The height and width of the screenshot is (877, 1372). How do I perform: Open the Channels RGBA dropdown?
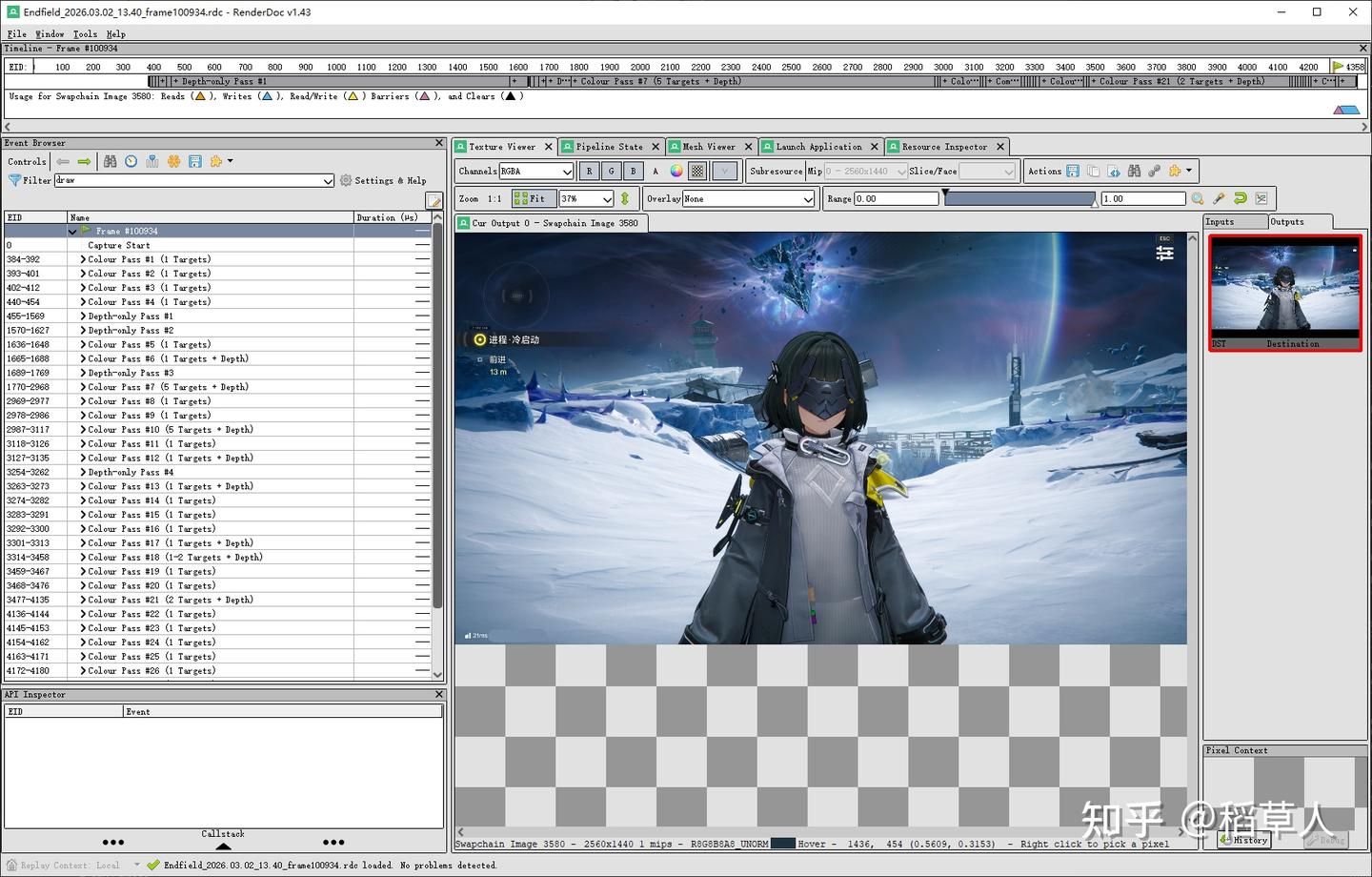coord(536,172)
